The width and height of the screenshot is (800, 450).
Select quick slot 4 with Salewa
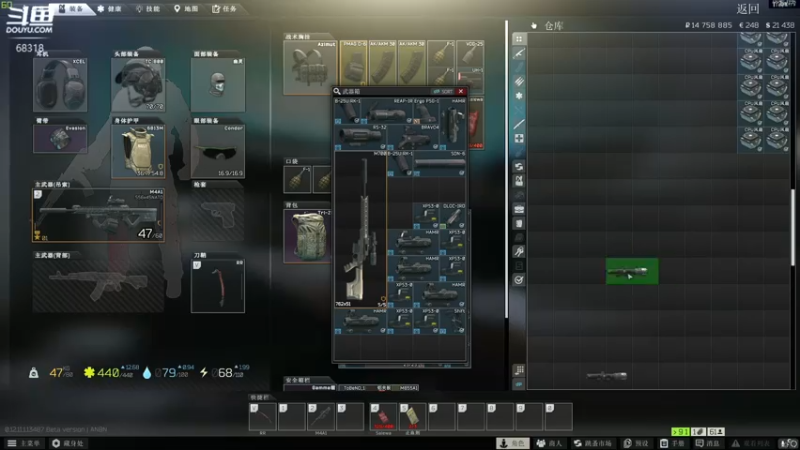[x=383, y=417]
